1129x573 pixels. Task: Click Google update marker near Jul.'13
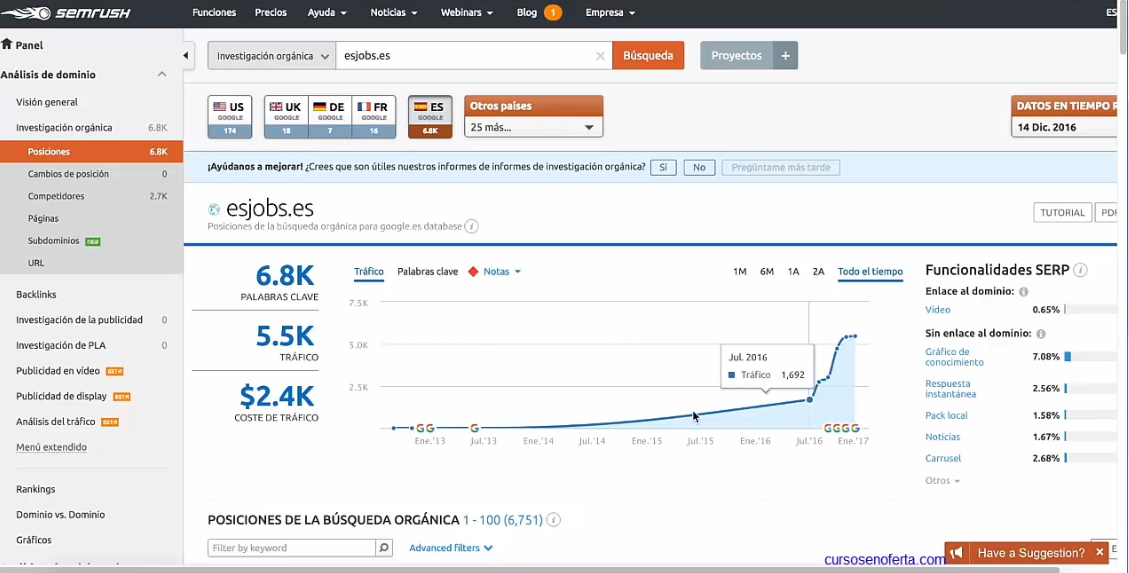tap(474, 428)
